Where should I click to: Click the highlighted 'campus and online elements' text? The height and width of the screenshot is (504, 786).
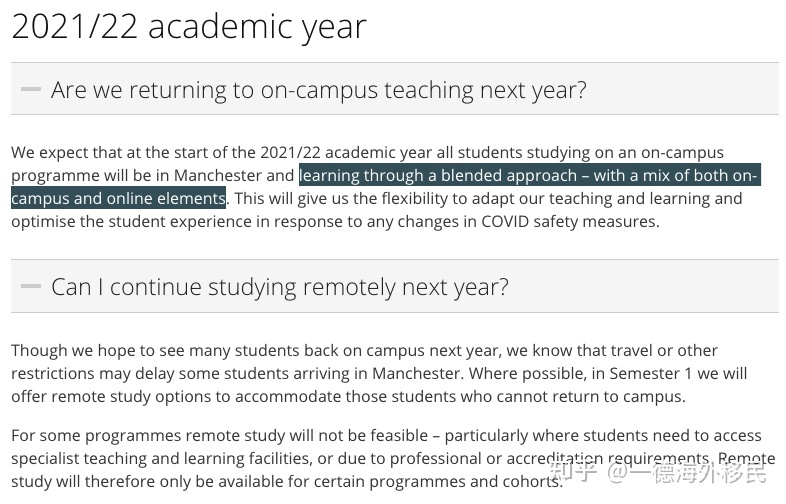(118, 199)
